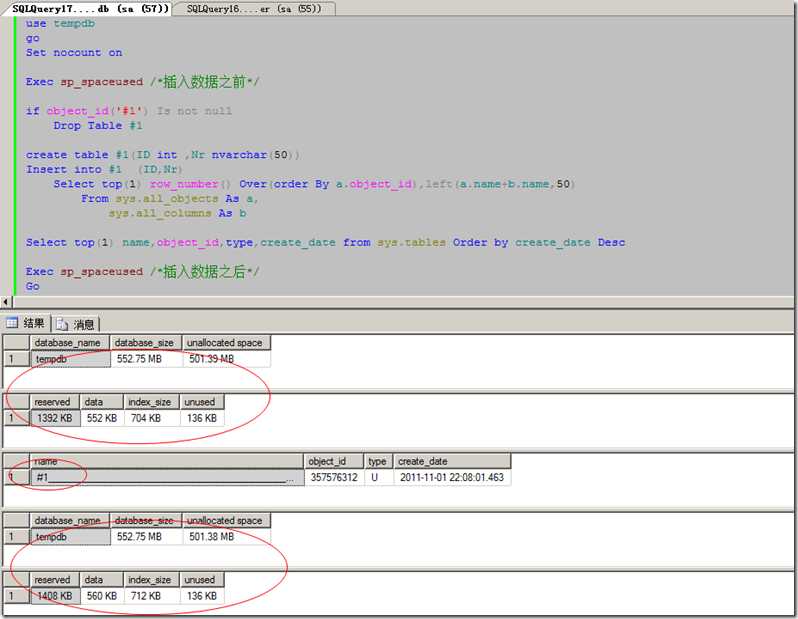Select the 501.39 MB unallocated space cell
This screenshot has width=798, height=619.
click(x=211, y=359)
